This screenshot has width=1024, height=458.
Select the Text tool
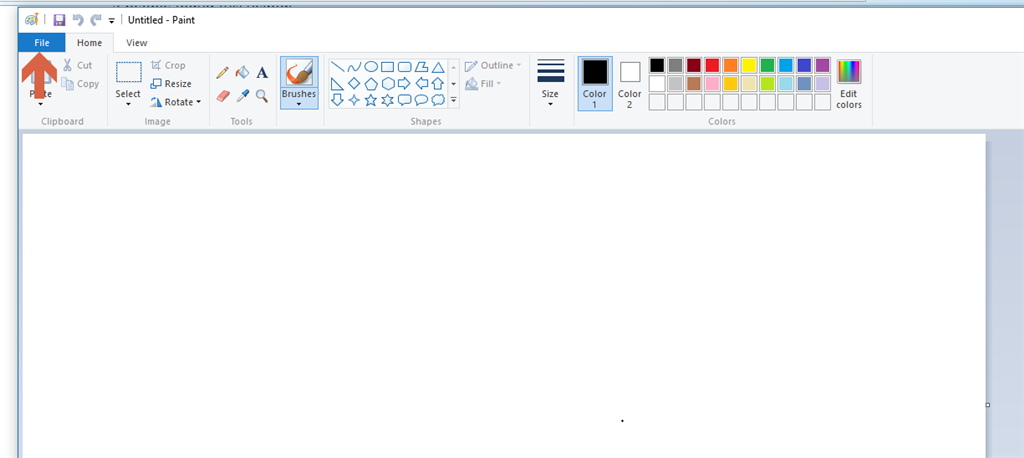(x=262, y=73)
